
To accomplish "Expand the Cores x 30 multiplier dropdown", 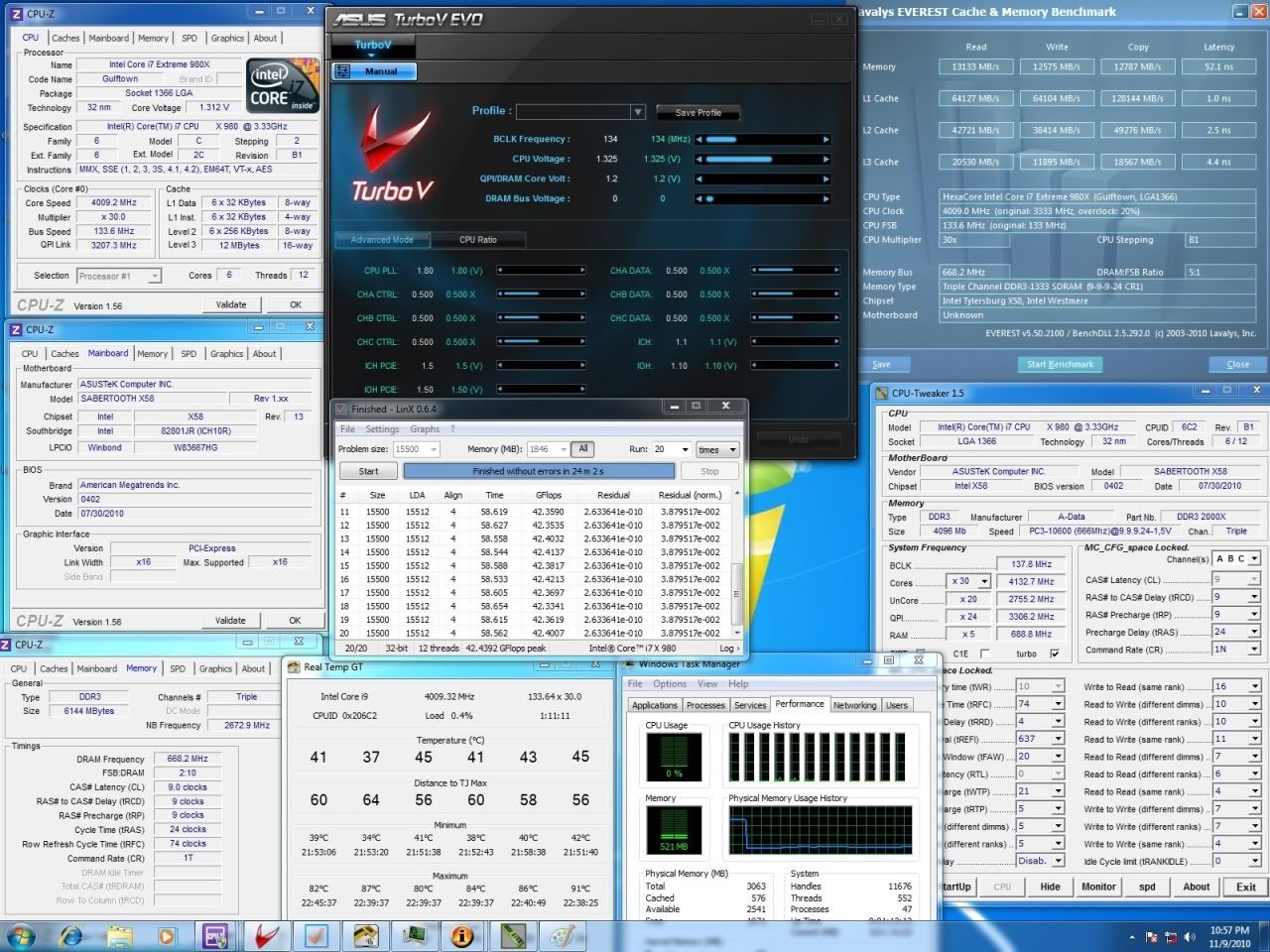I will (984, 582).
